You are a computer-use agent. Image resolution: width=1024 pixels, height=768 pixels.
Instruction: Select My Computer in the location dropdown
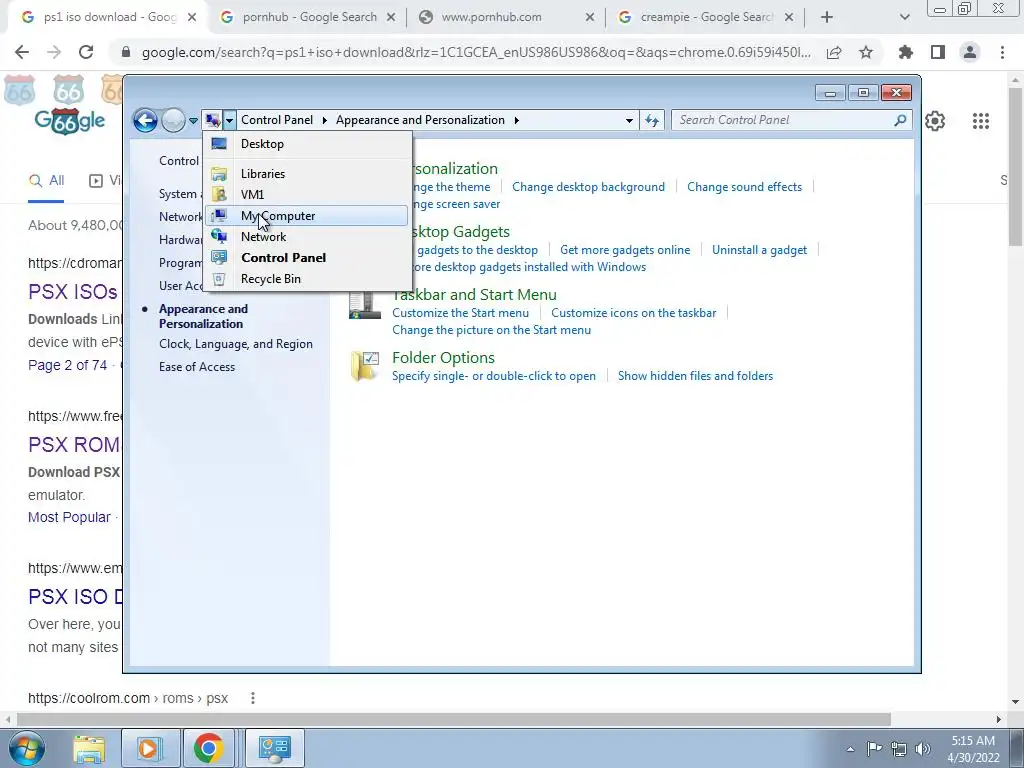(x=306, y=216)
